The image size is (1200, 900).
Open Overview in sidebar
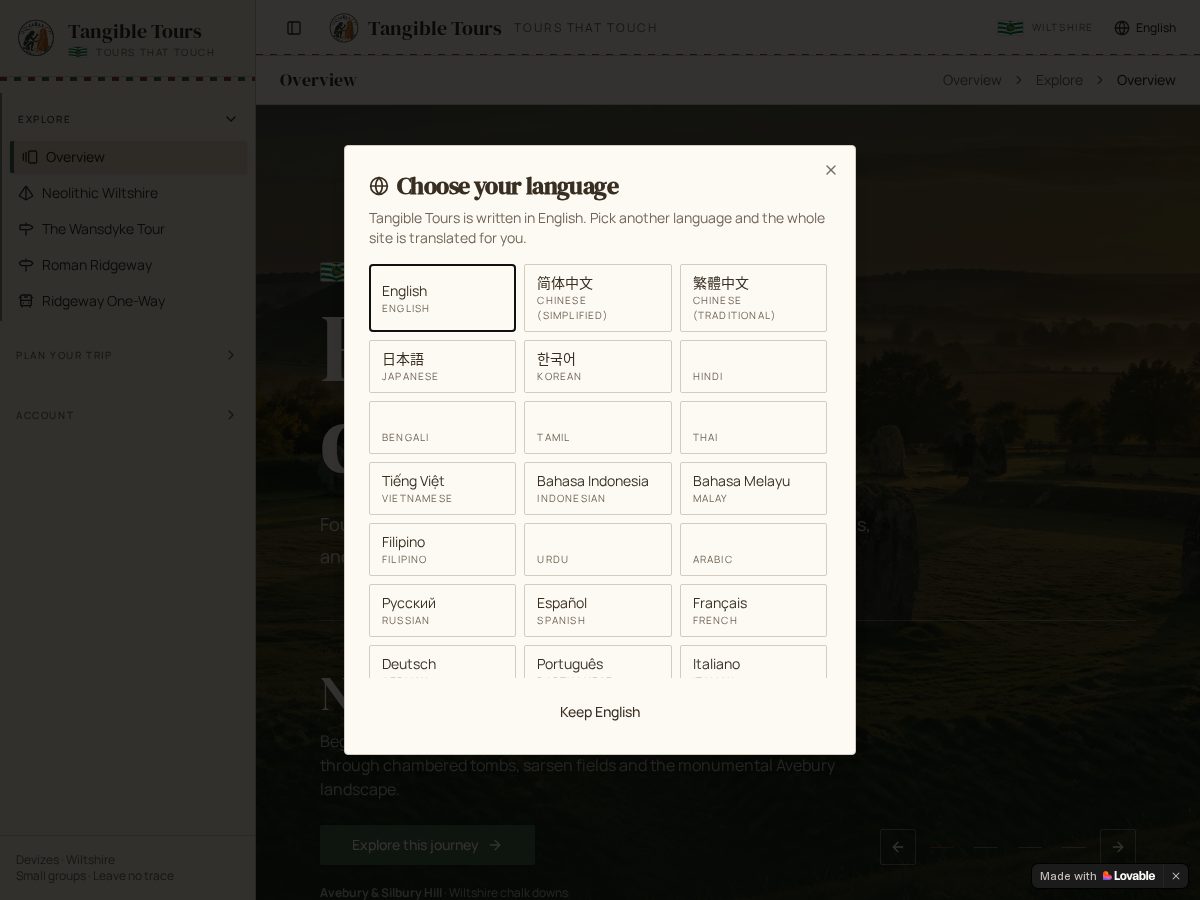129,157
